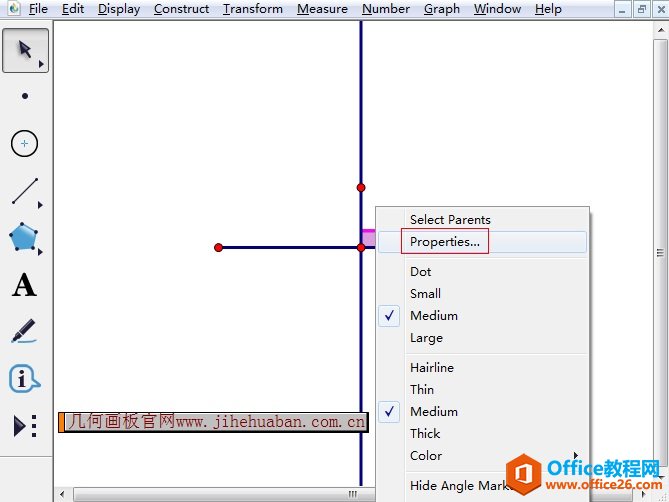Click the red left endpoint of segment

218,247
